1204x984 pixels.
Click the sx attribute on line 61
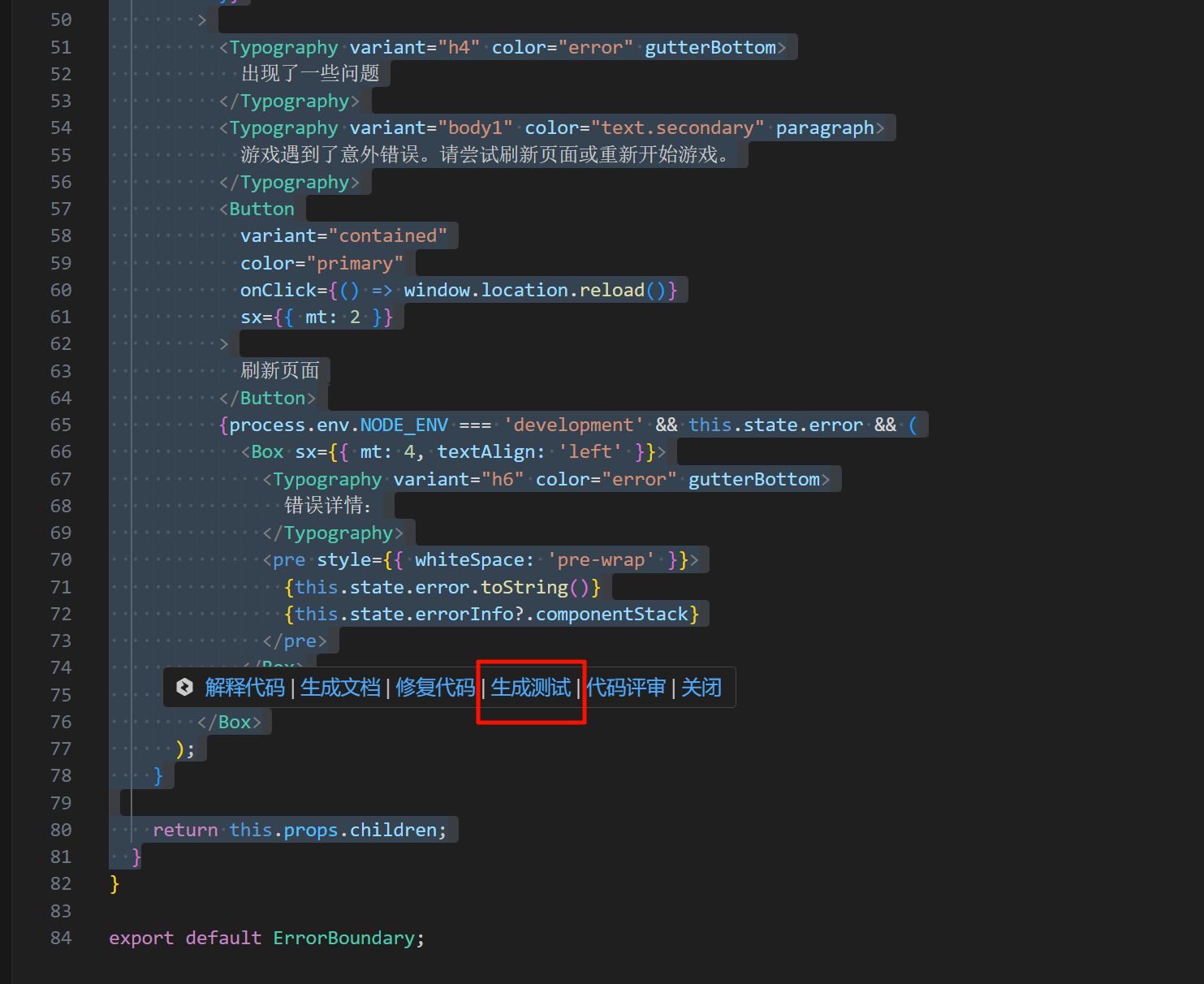251,317
